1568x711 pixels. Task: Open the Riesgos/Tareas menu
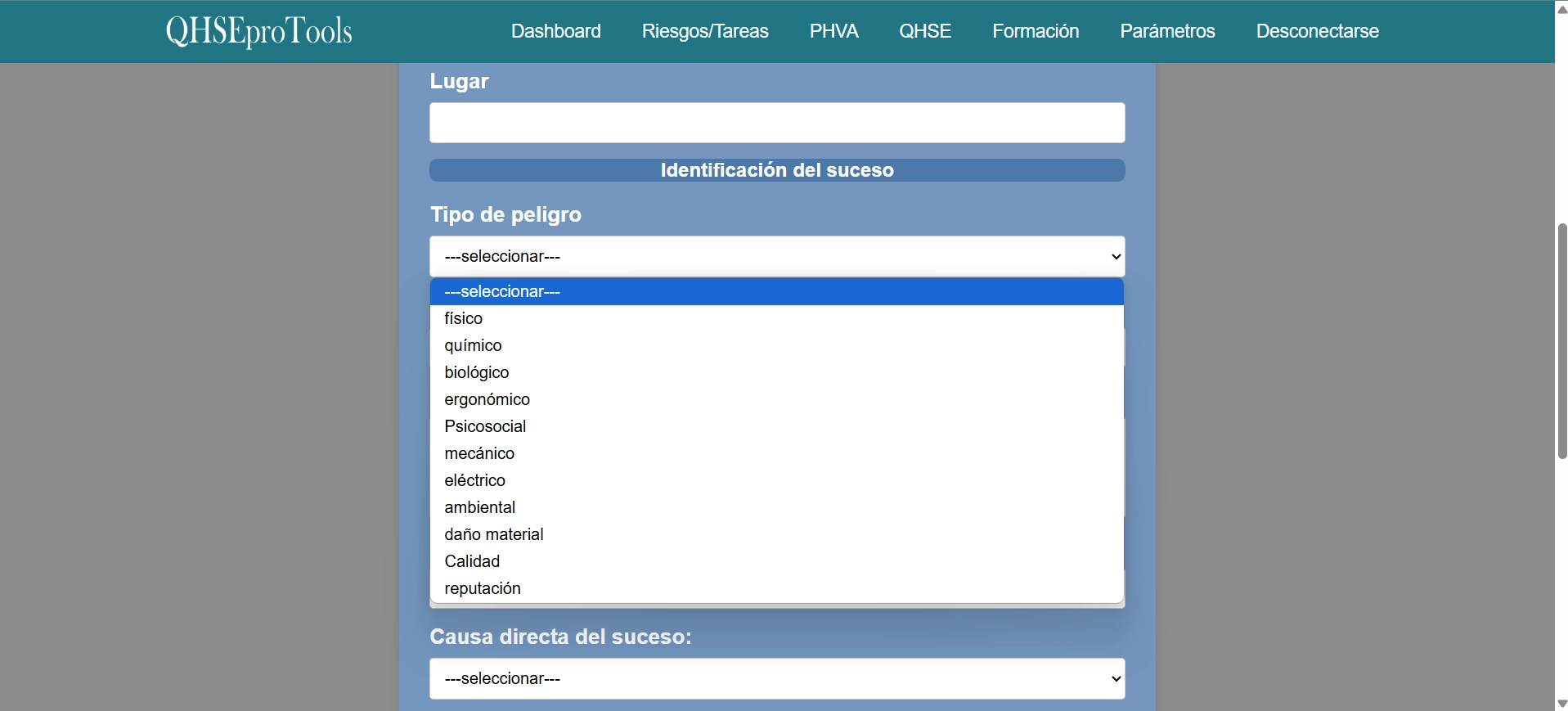[704, 31]
